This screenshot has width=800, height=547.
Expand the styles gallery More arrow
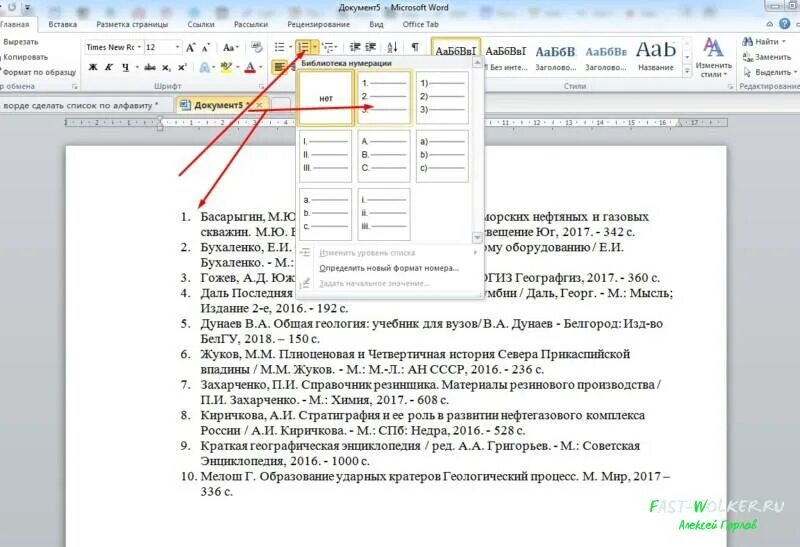point(687,72)
